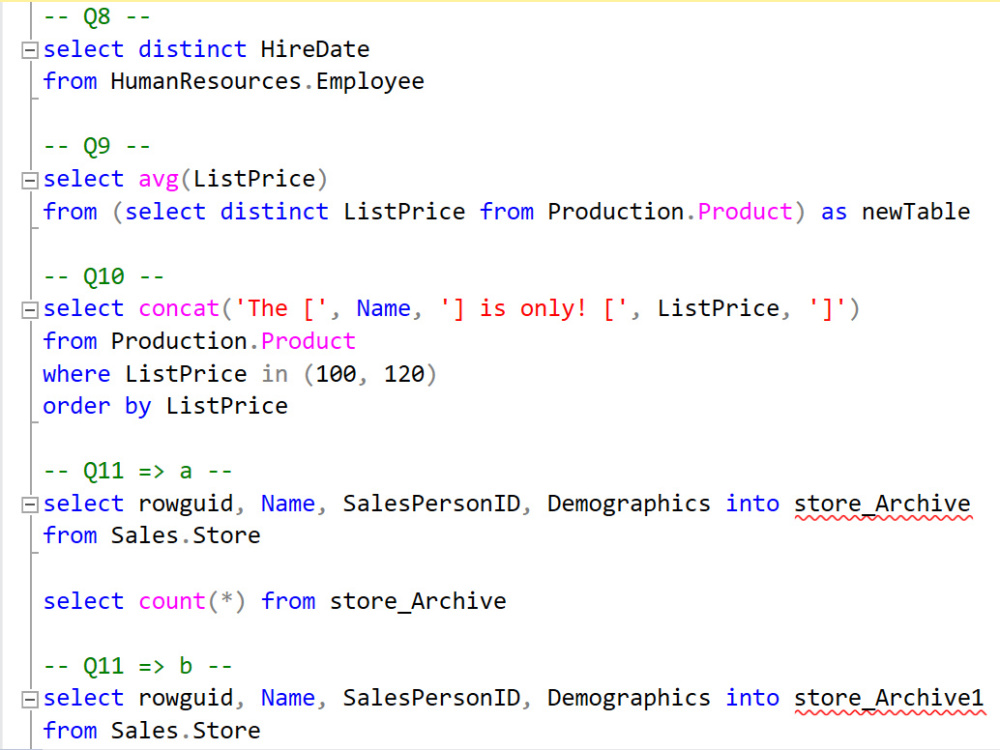The height and width of the screenshot is (750, 1000).
Task: Click the '-- Q11 => b --' comment
Action: coord(138,666)
